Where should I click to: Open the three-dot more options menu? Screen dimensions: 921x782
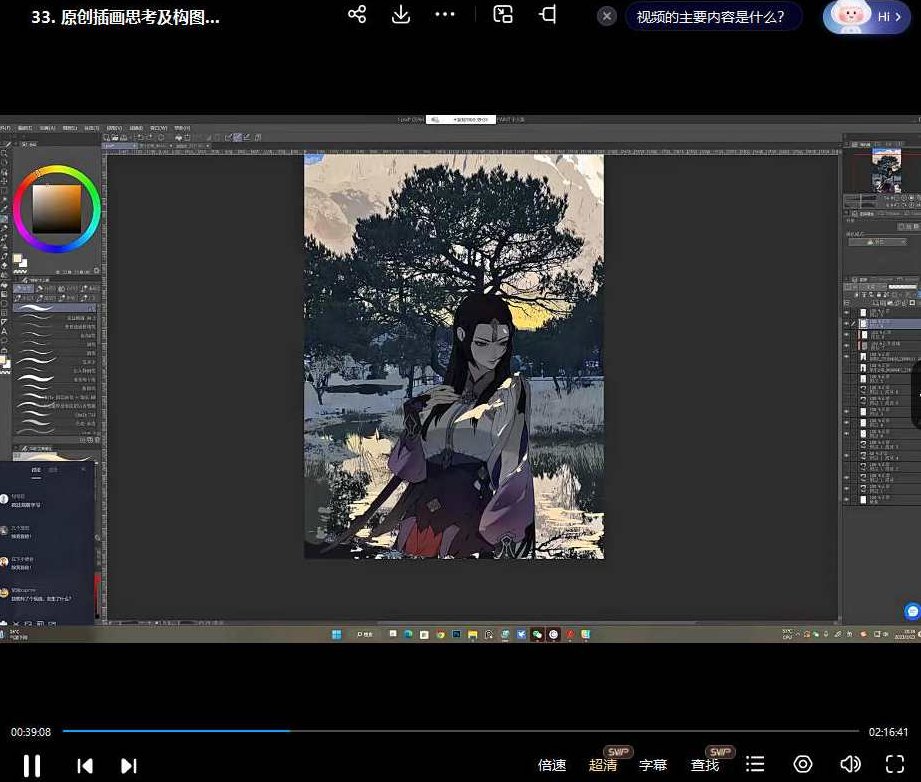[x=445, y=15]
